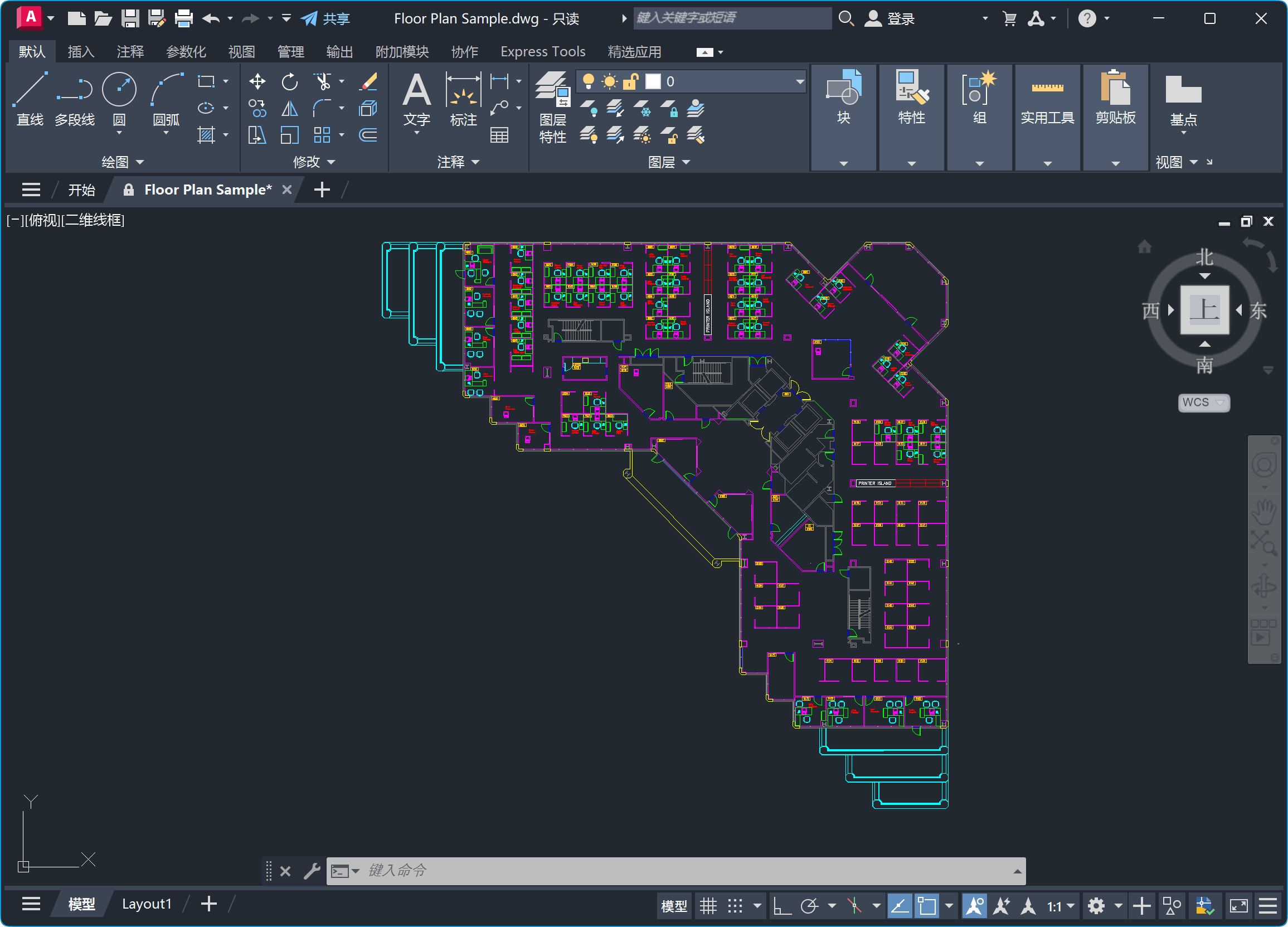Open the Parametric (参数化) ribbon tab
The image size is (1288, 927).
186,52
